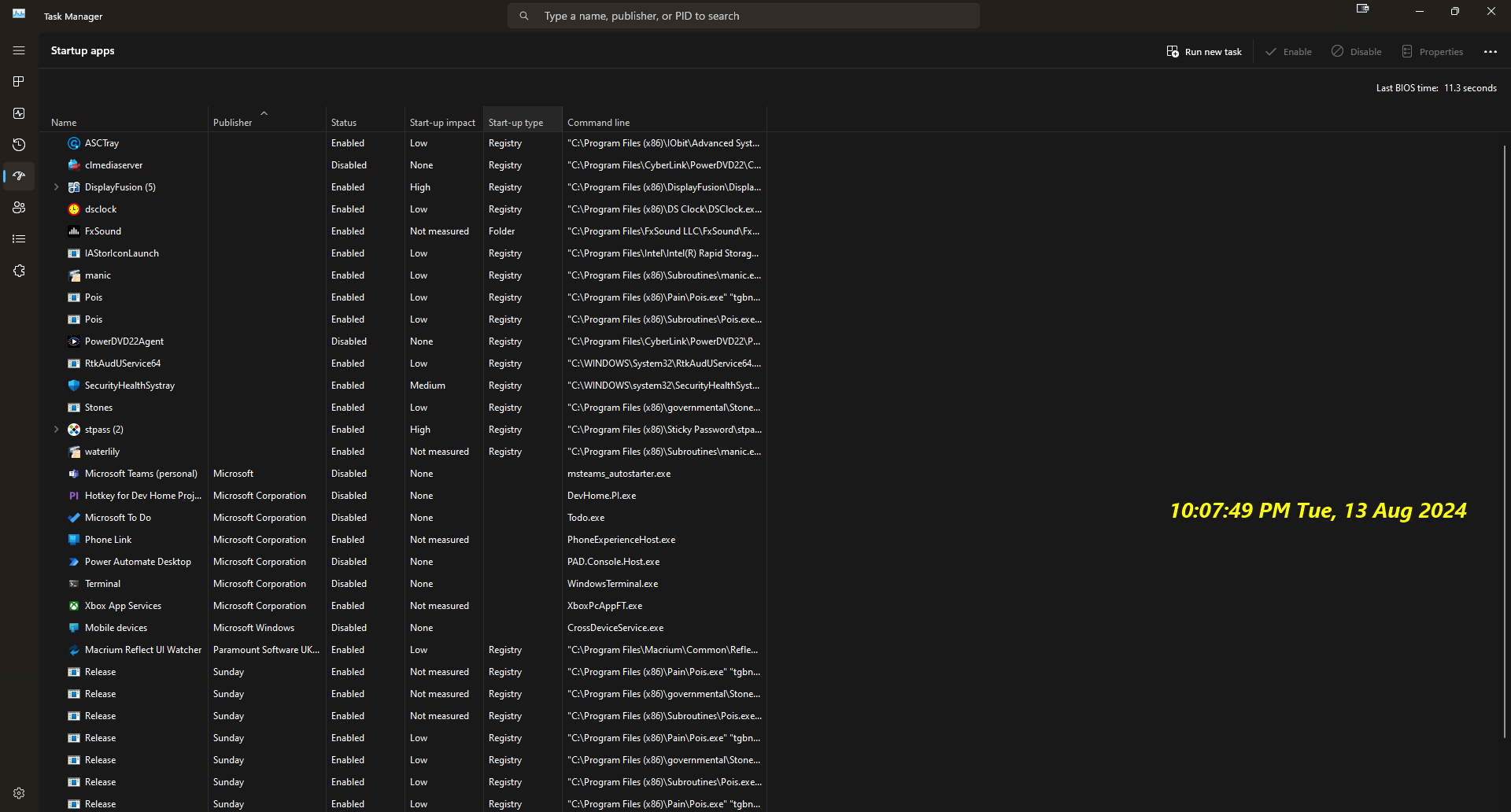The width and height of the screenshot is (1511, 812).
Task: Click the waterlily app icon
Action: 74,452
